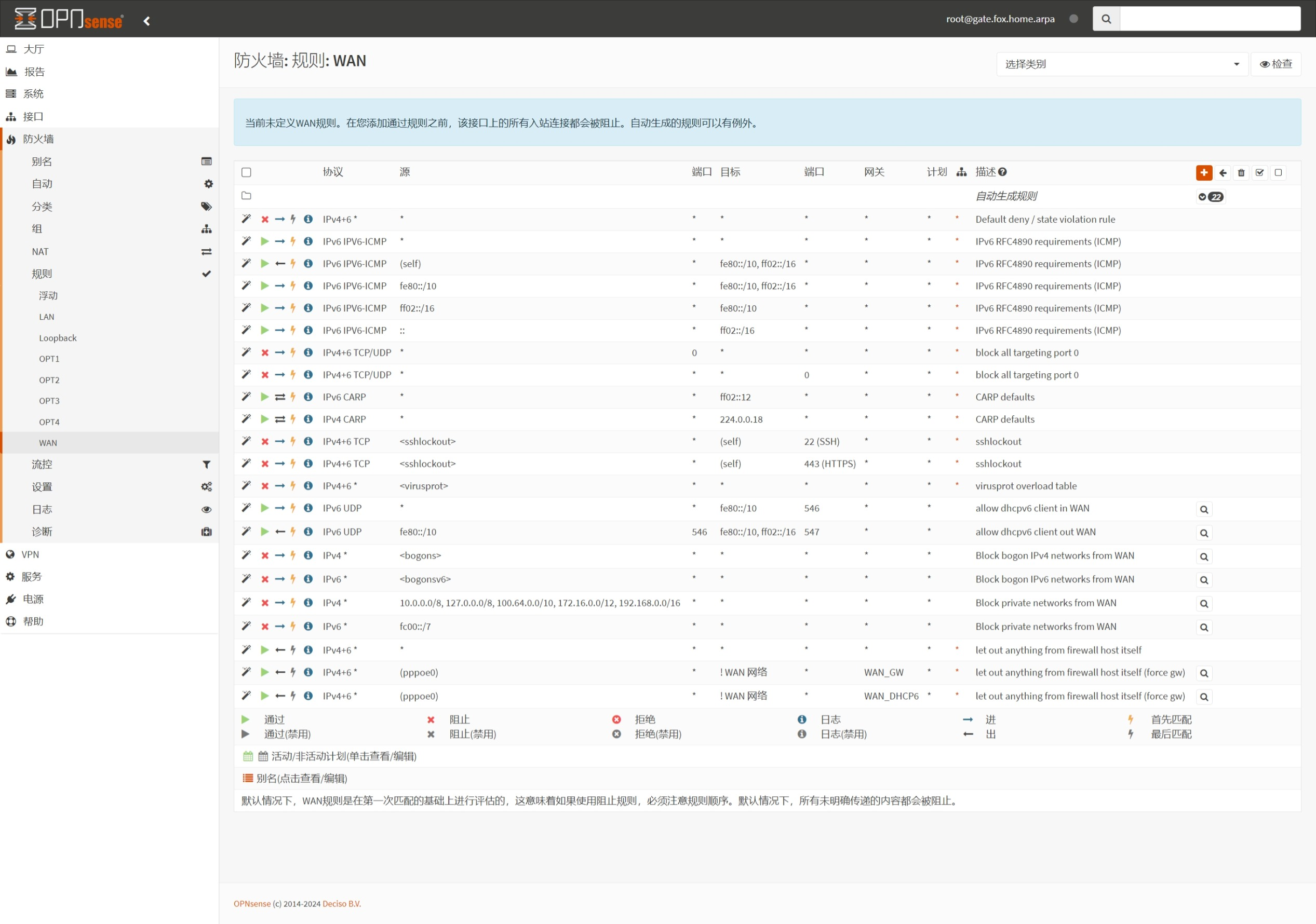
Task: Click disable selected rules empty-box button
Action: point(1278,172)
